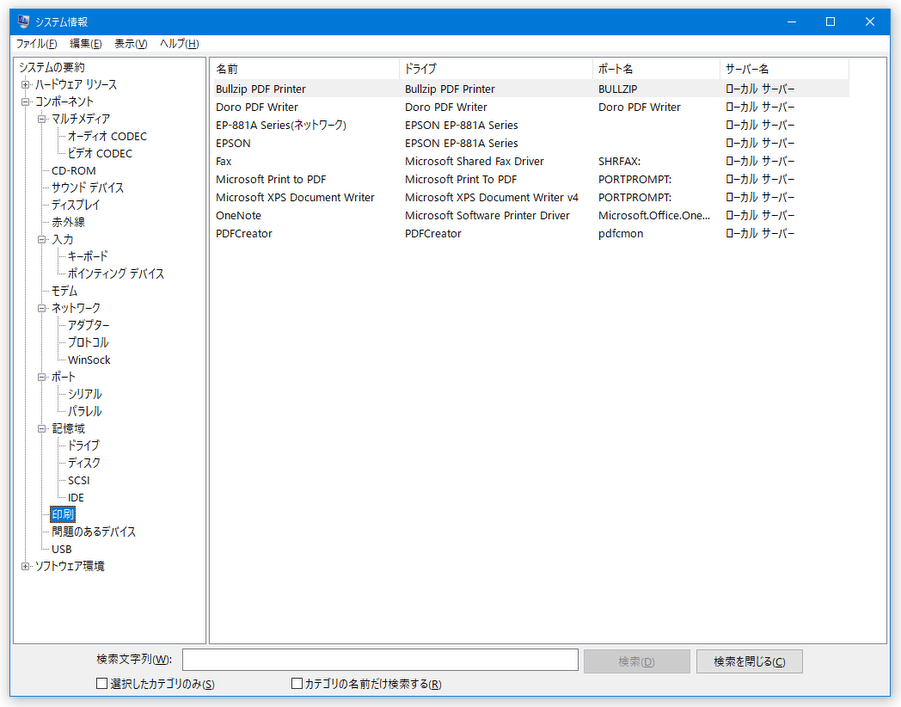Screen dimensions: 901x707
Task: Sort by the 名前 column header
Action: (305, 69)
